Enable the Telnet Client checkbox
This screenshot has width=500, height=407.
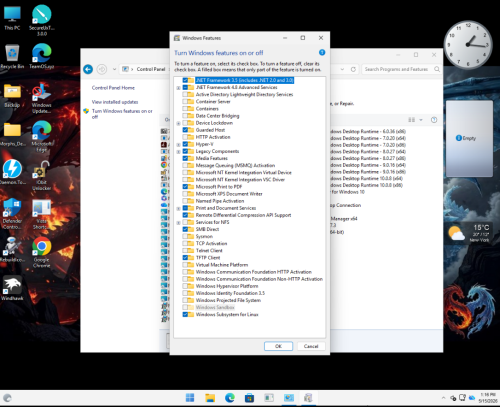click(x=185, y=251)
